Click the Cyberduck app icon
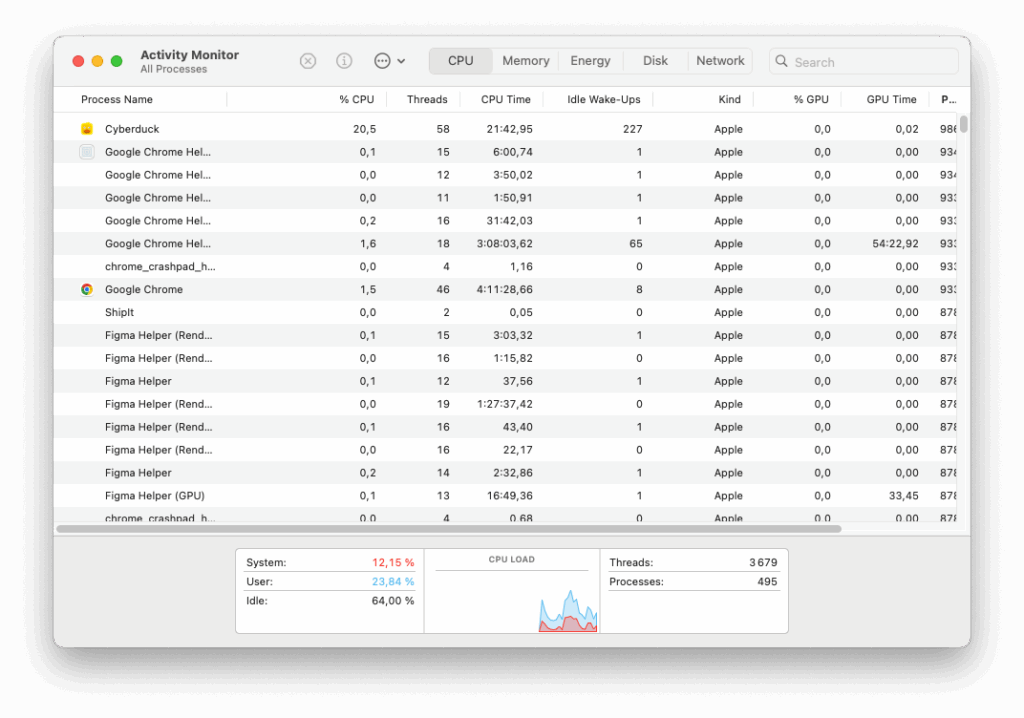This screenshot has width=1024, height=718. coord(87,129)
